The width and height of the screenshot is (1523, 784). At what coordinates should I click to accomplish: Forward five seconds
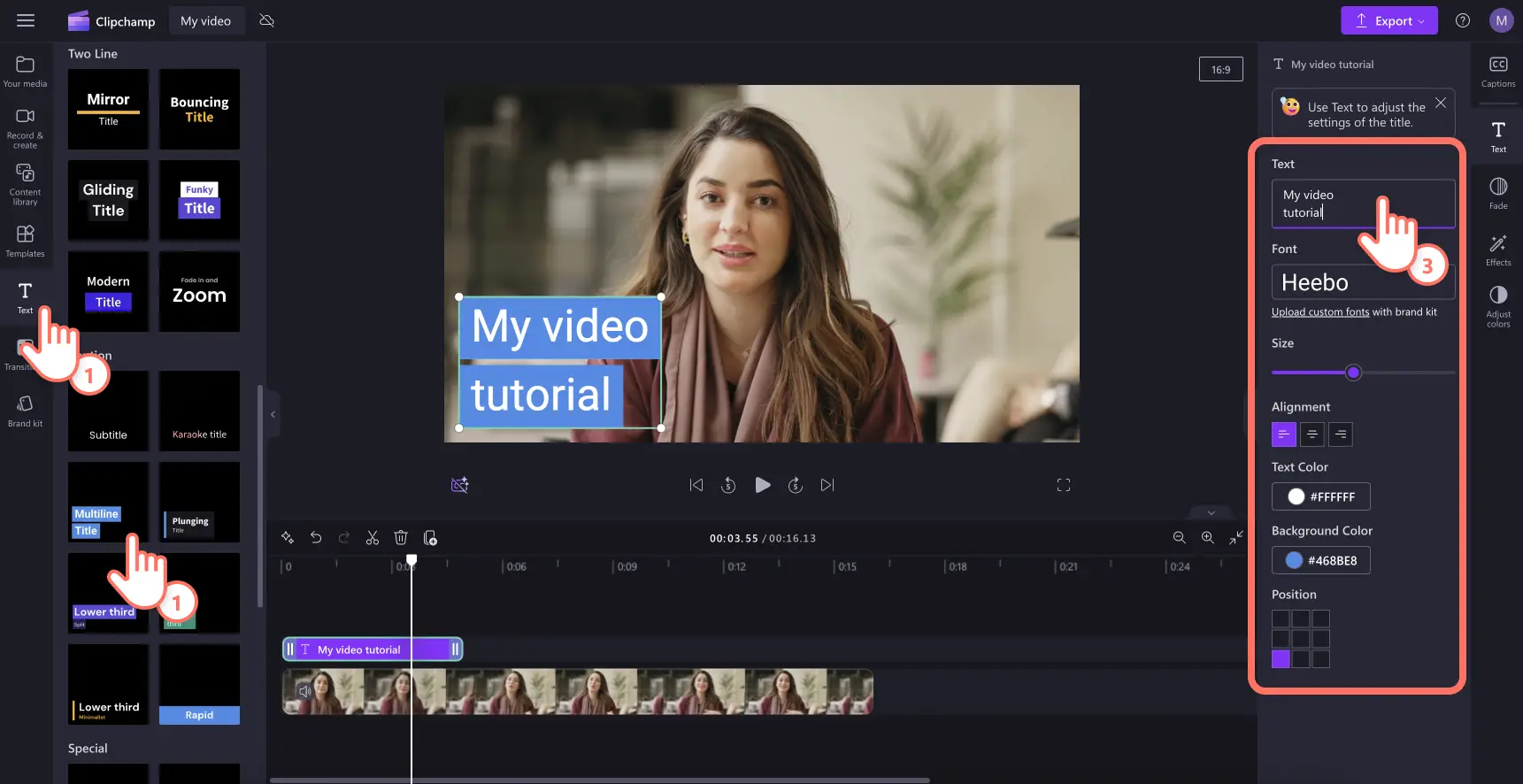click(x=796, y=485)
